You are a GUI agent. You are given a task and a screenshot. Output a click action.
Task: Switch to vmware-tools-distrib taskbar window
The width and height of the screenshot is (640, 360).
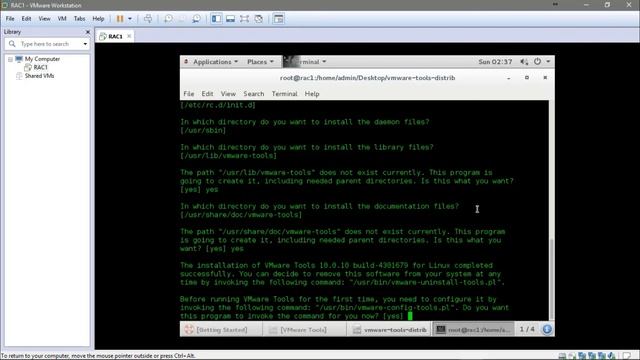point(389,329)
